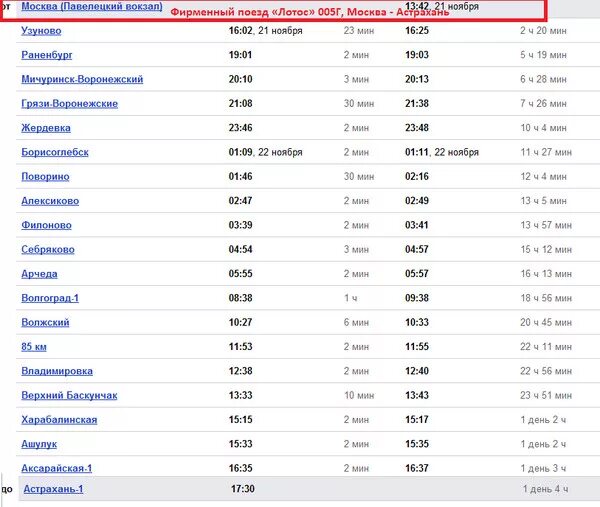This screenshot has width=600, height=507.
Task: Select Себряково arrival time 04:54
Action: click(x=240, y=249)
